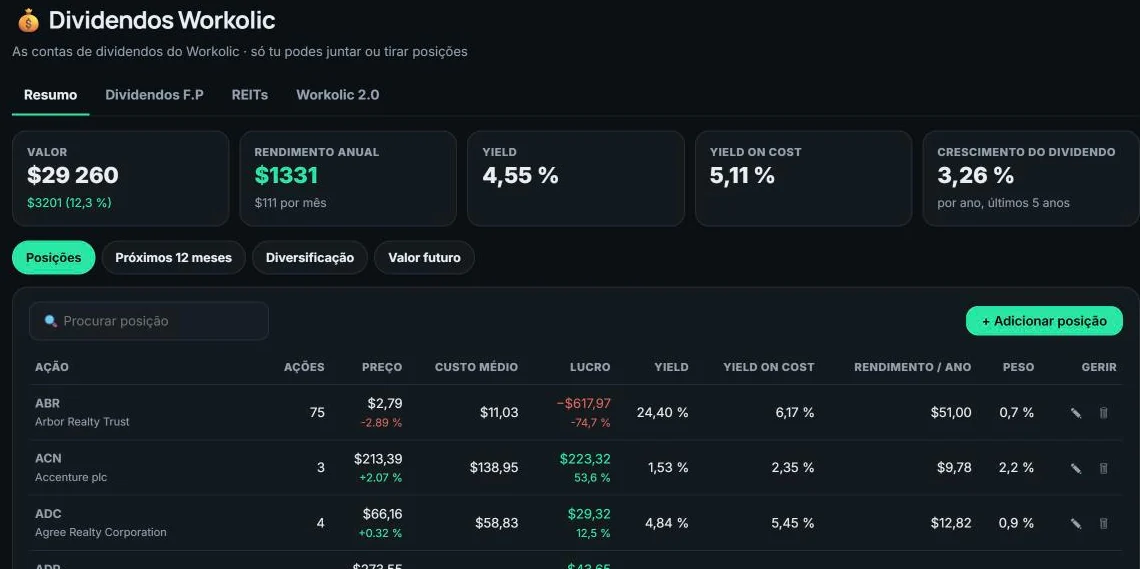Delete the ACN position via trash icon

(1103, 468)
